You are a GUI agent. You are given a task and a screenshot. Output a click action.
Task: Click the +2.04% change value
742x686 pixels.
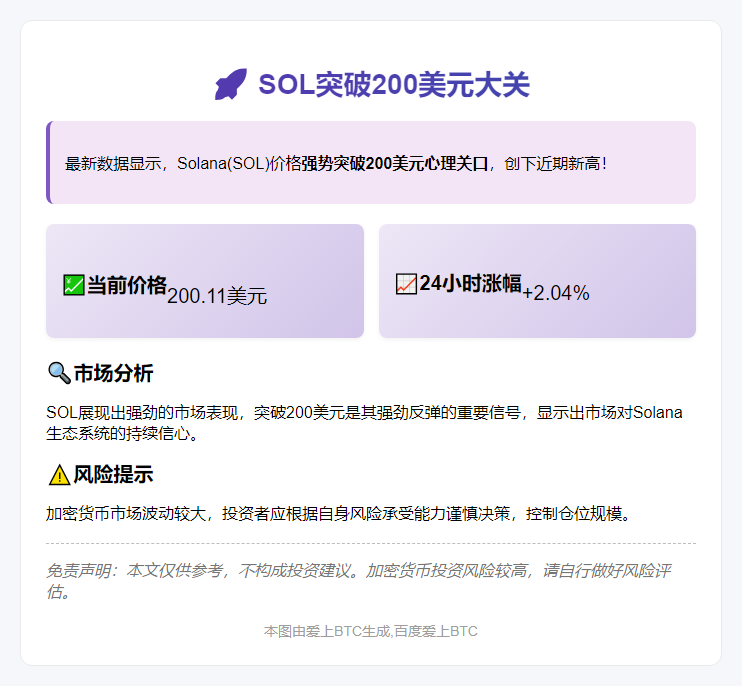(556, 293)
